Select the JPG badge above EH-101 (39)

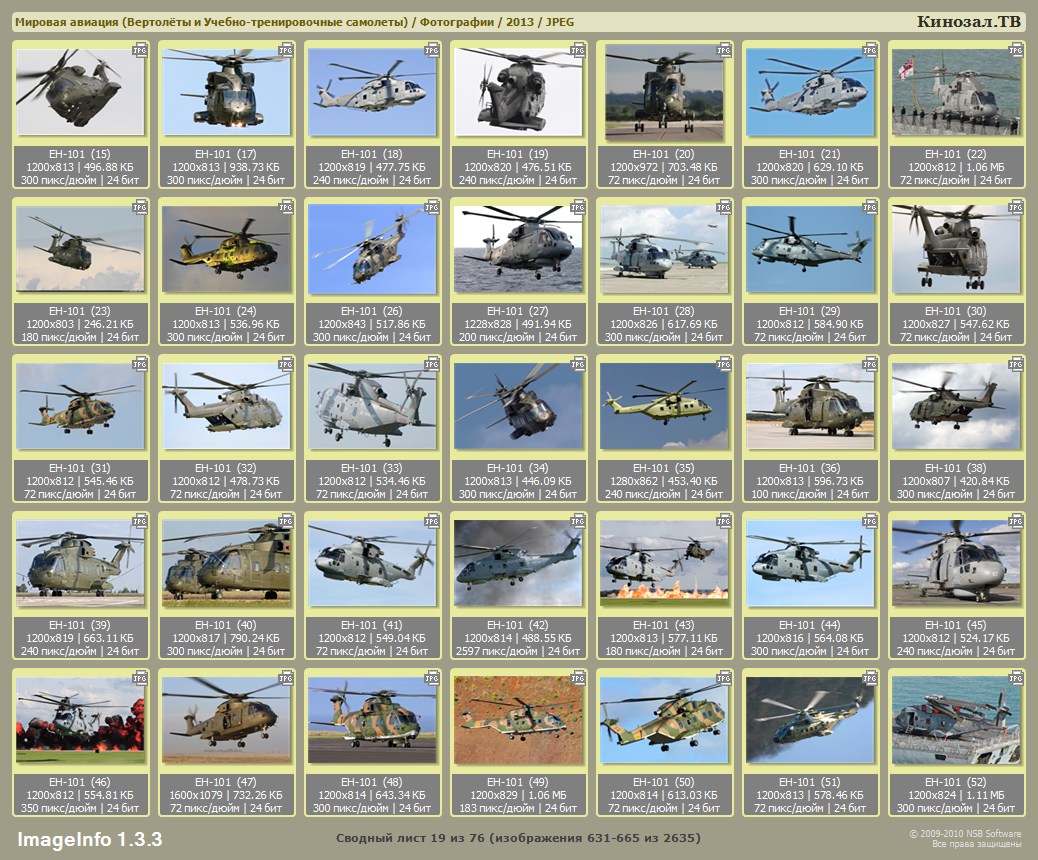pos(140,521)
